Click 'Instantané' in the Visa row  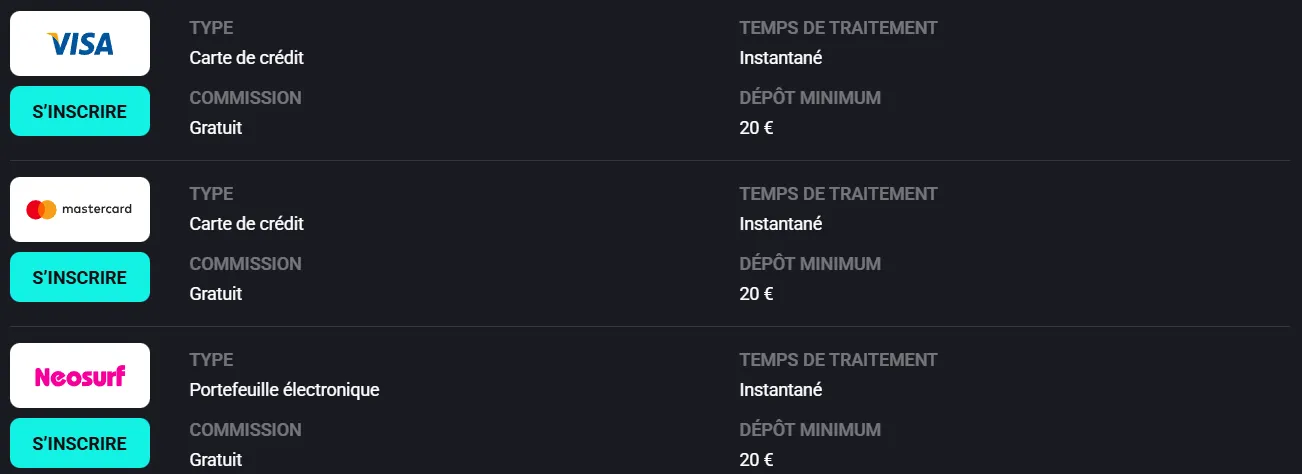coord(780,58)
